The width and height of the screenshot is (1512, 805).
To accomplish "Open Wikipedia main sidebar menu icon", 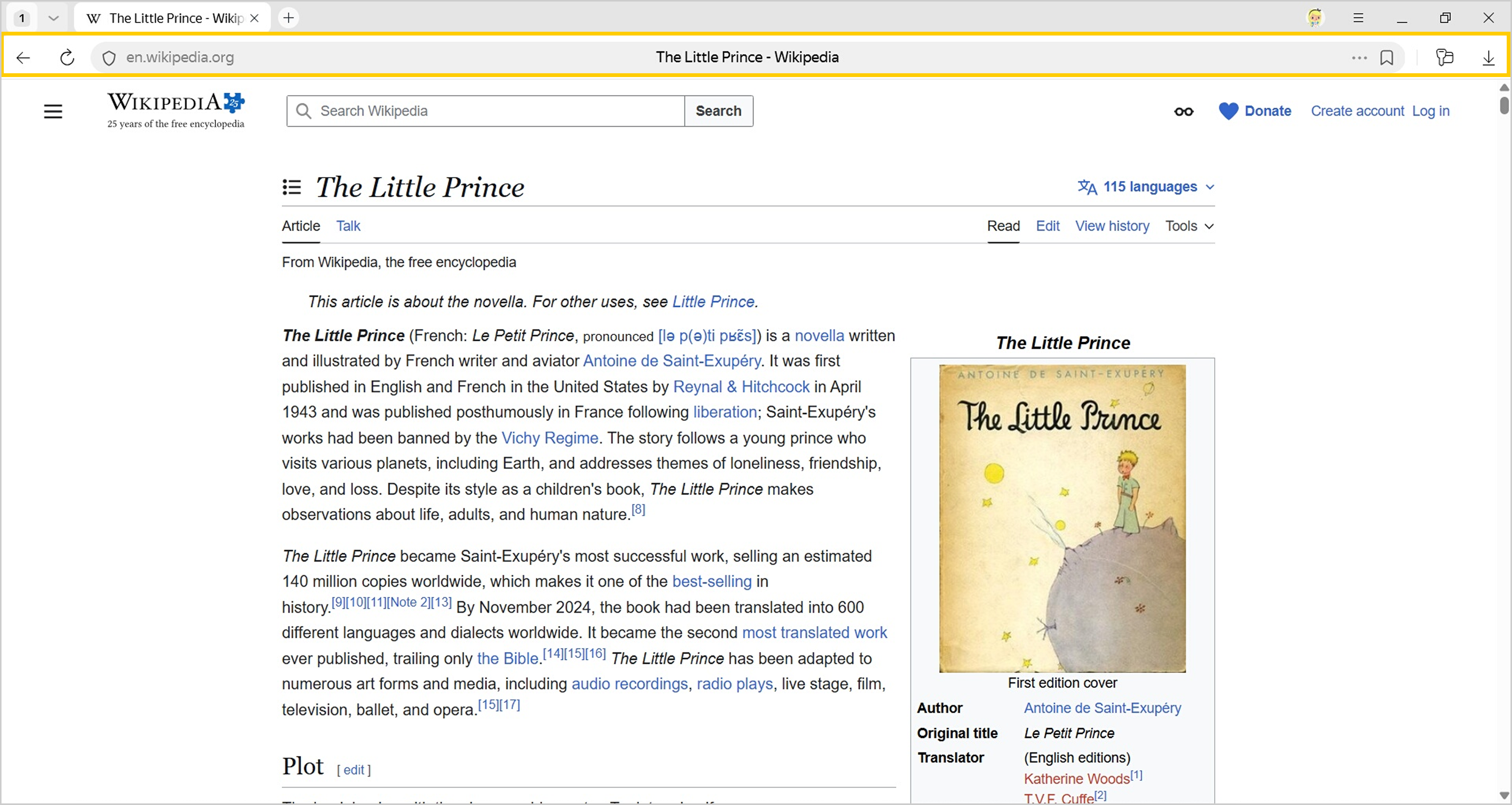I will [x=53, y=111].
